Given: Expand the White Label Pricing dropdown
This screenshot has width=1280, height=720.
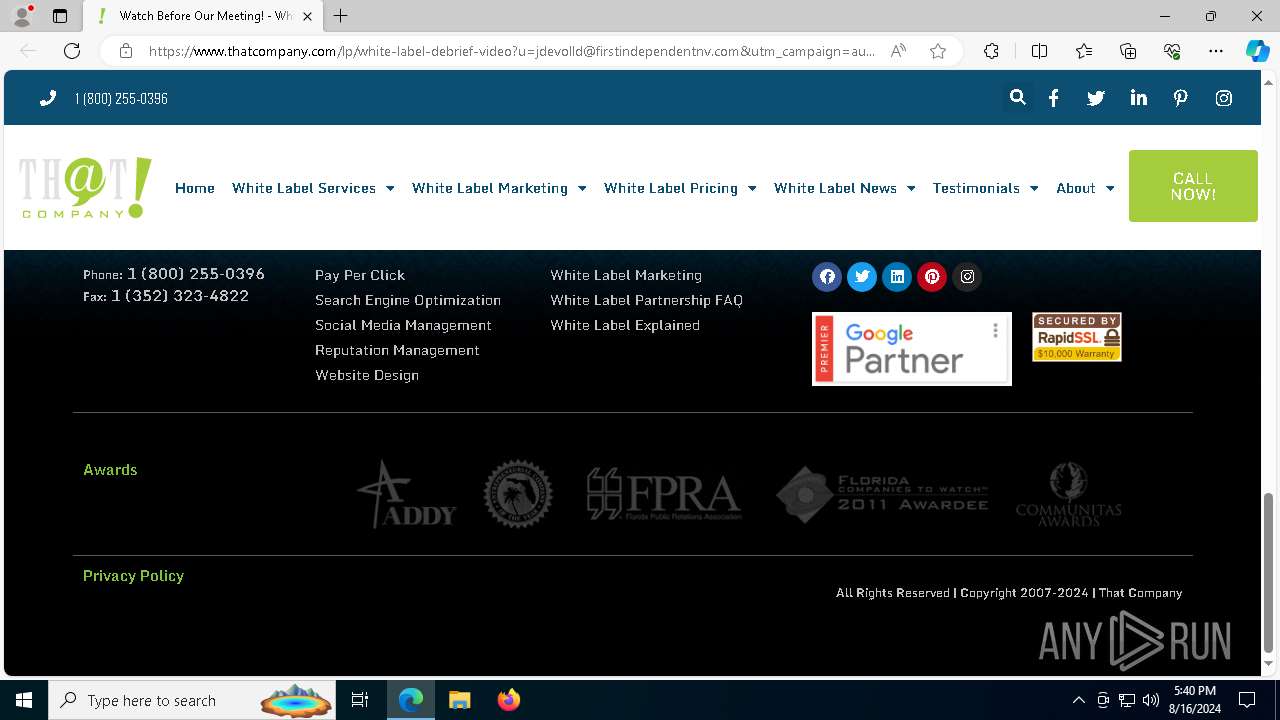Looking at the screenshot, I should 752,188.
